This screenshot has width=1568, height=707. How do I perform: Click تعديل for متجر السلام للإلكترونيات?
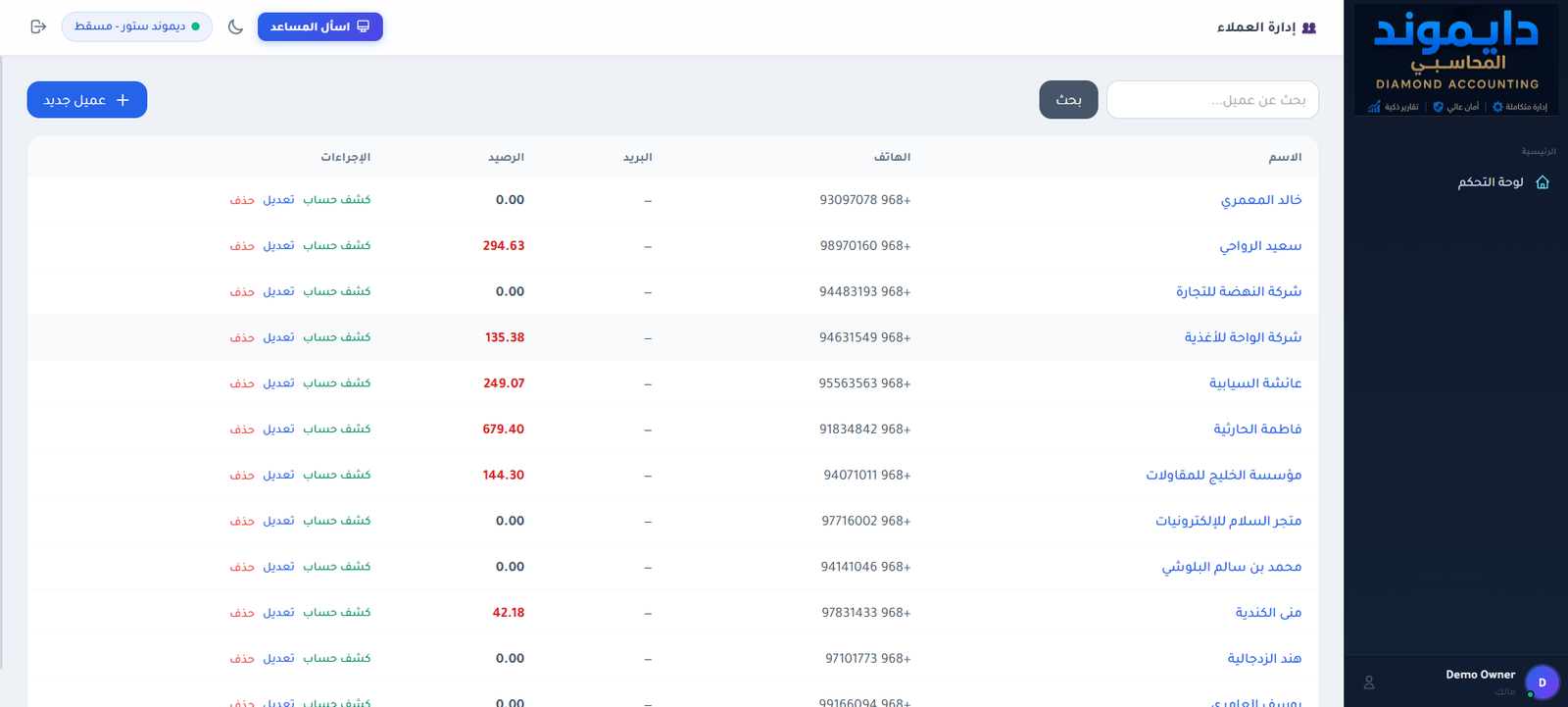(278, 521)
